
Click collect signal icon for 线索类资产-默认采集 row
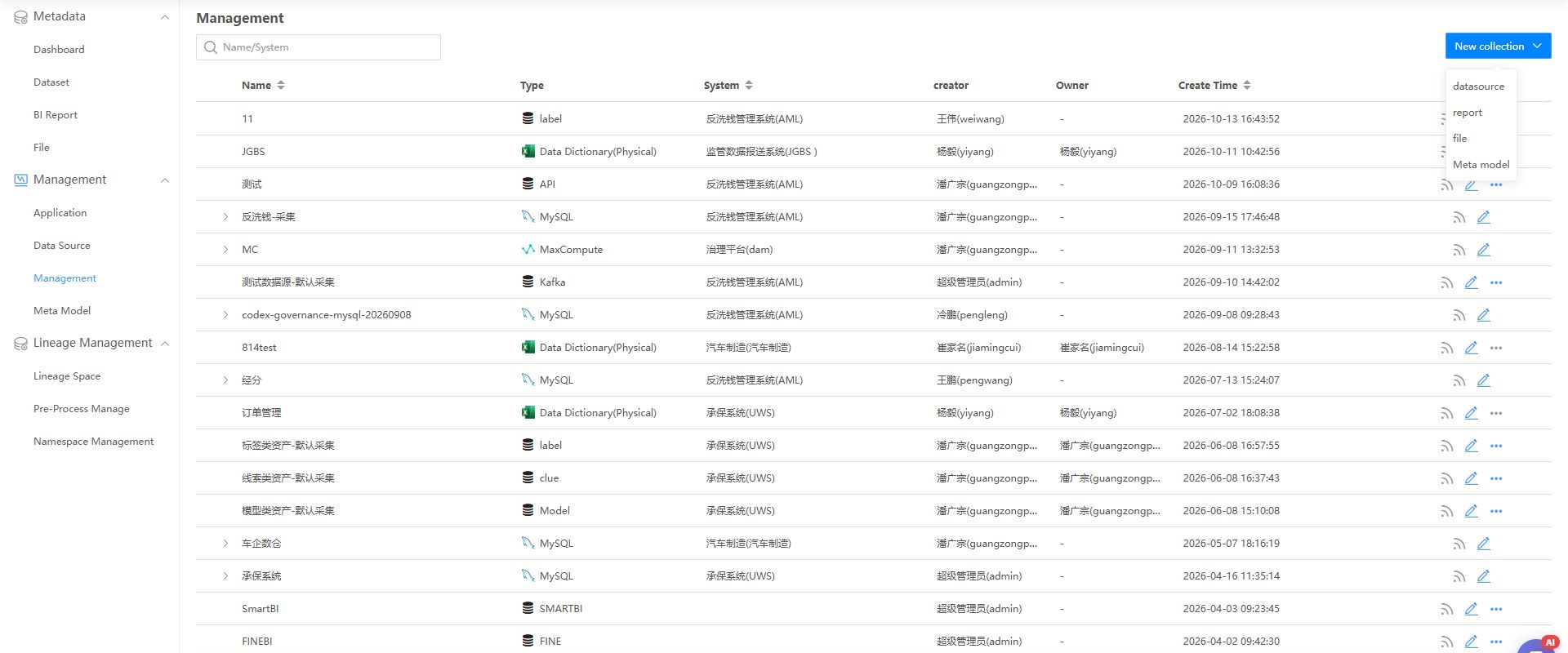pos(1446,478)
